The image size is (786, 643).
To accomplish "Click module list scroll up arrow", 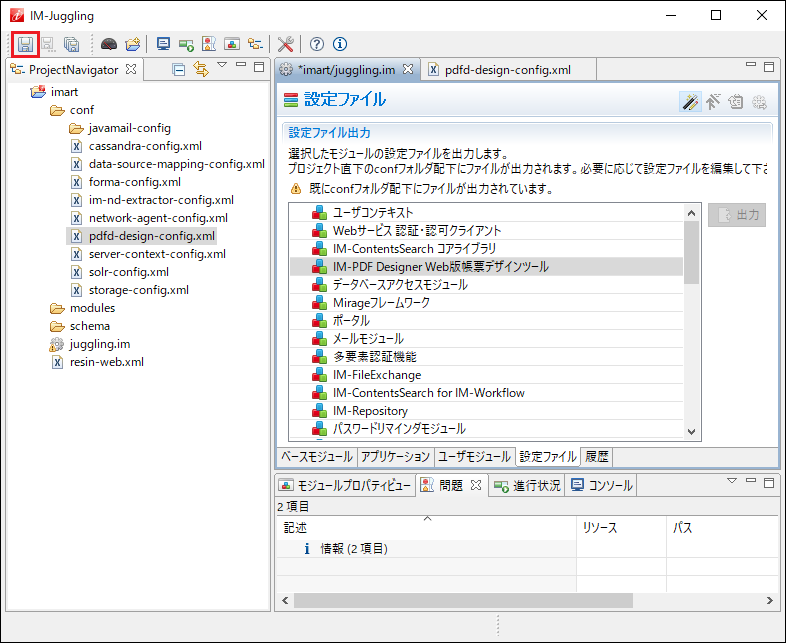I will pyautogui.click(x=692, y=213).
